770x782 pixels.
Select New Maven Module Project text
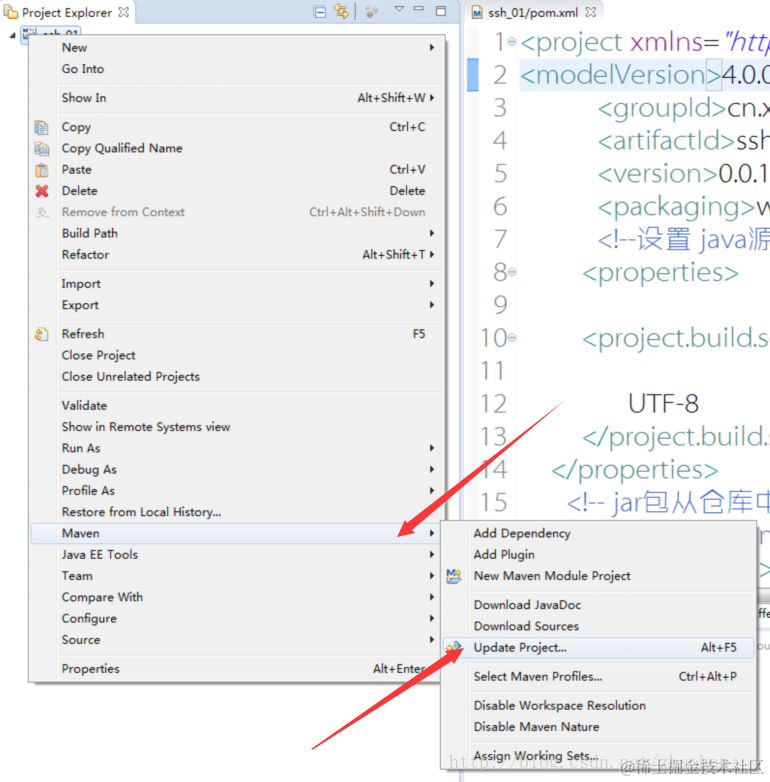coord(552,576)
